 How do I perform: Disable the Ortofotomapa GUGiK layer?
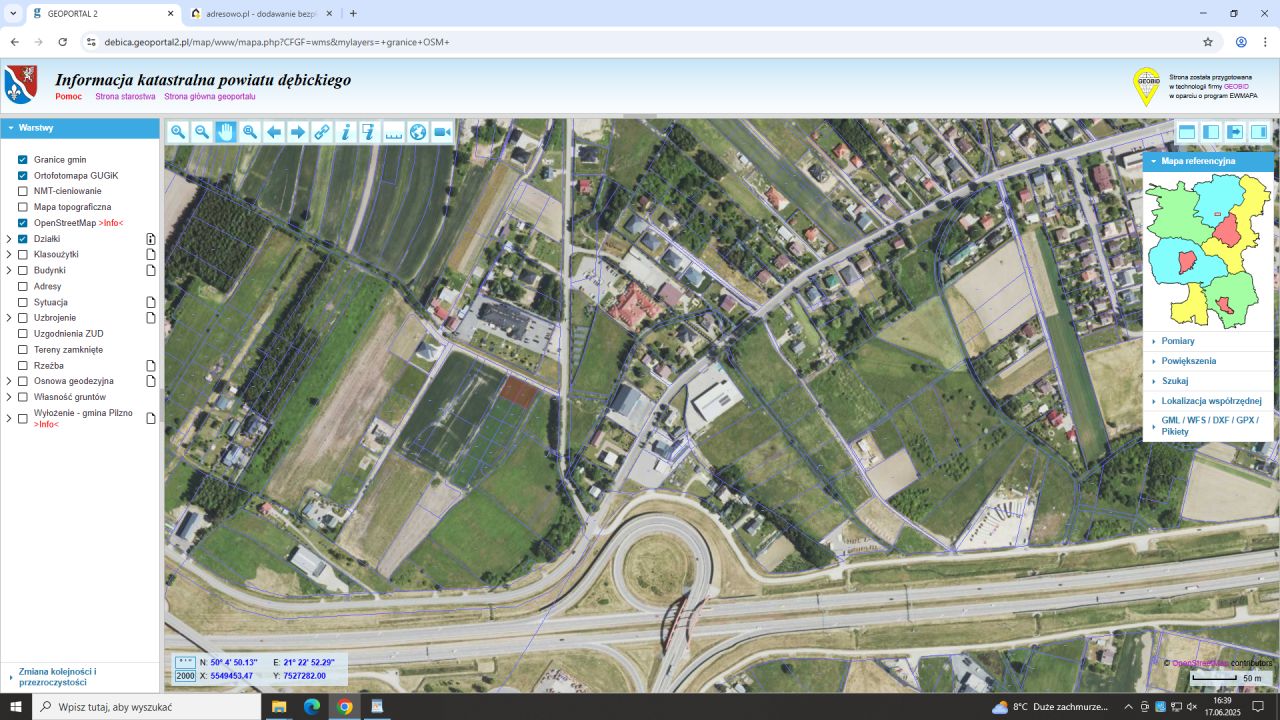(x=23, y=176)
